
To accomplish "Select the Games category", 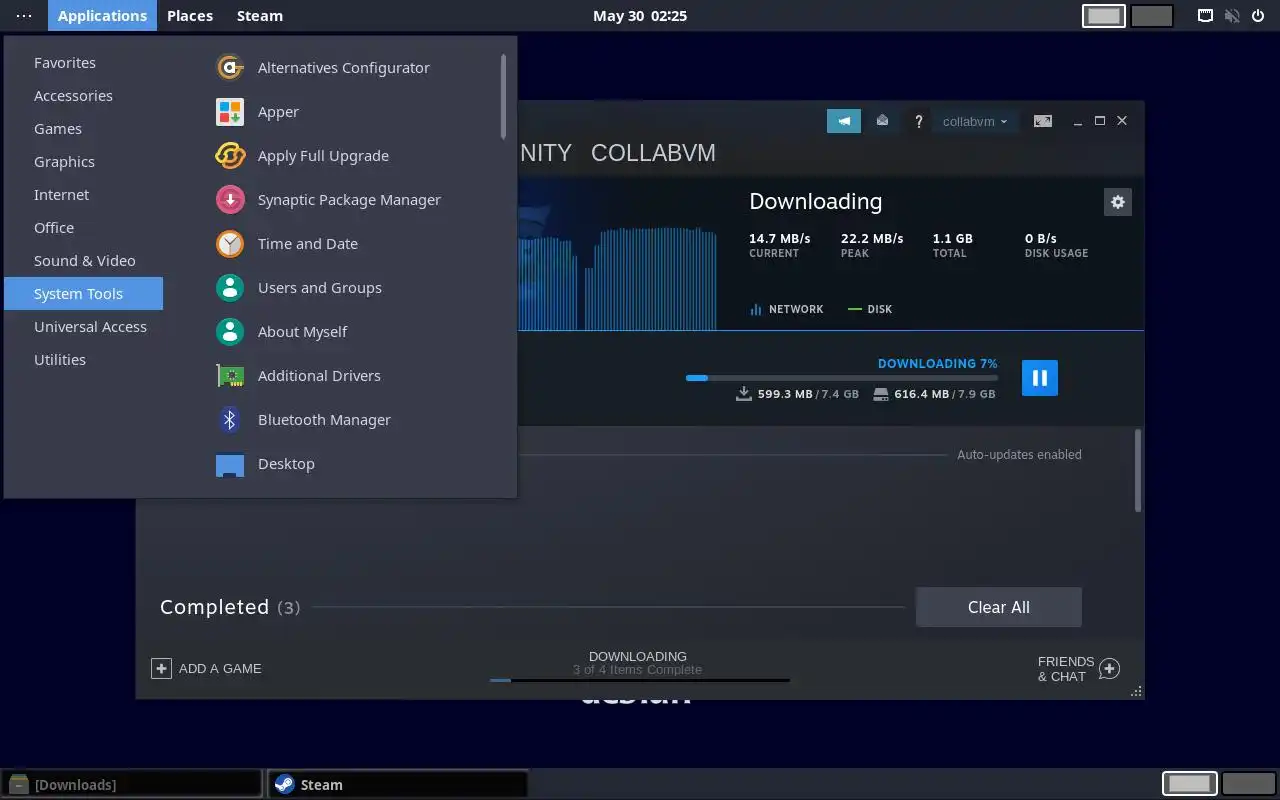I will click(84, 129).
